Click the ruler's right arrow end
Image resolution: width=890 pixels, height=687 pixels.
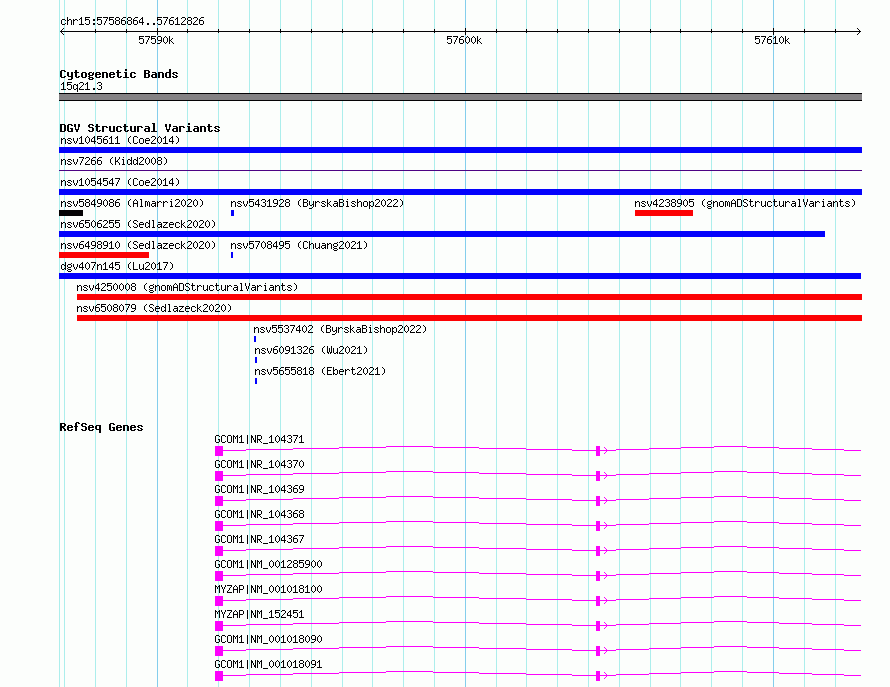[x=859, y=31]
